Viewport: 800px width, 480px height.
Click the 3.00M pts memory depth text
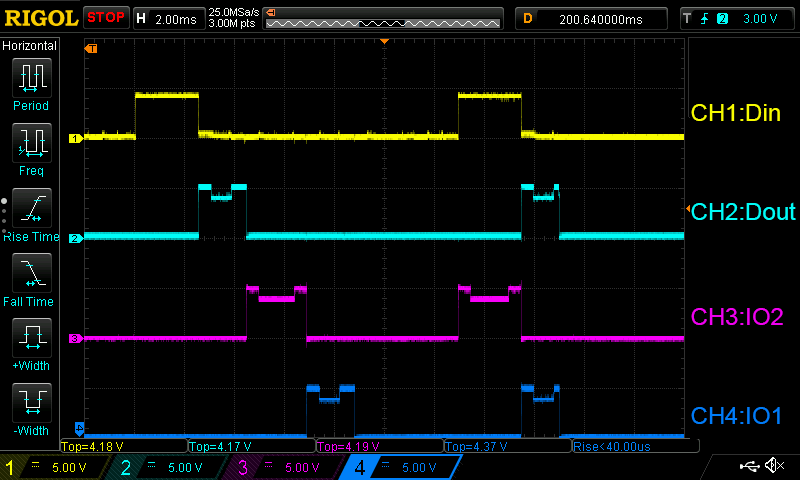point(232,23)
